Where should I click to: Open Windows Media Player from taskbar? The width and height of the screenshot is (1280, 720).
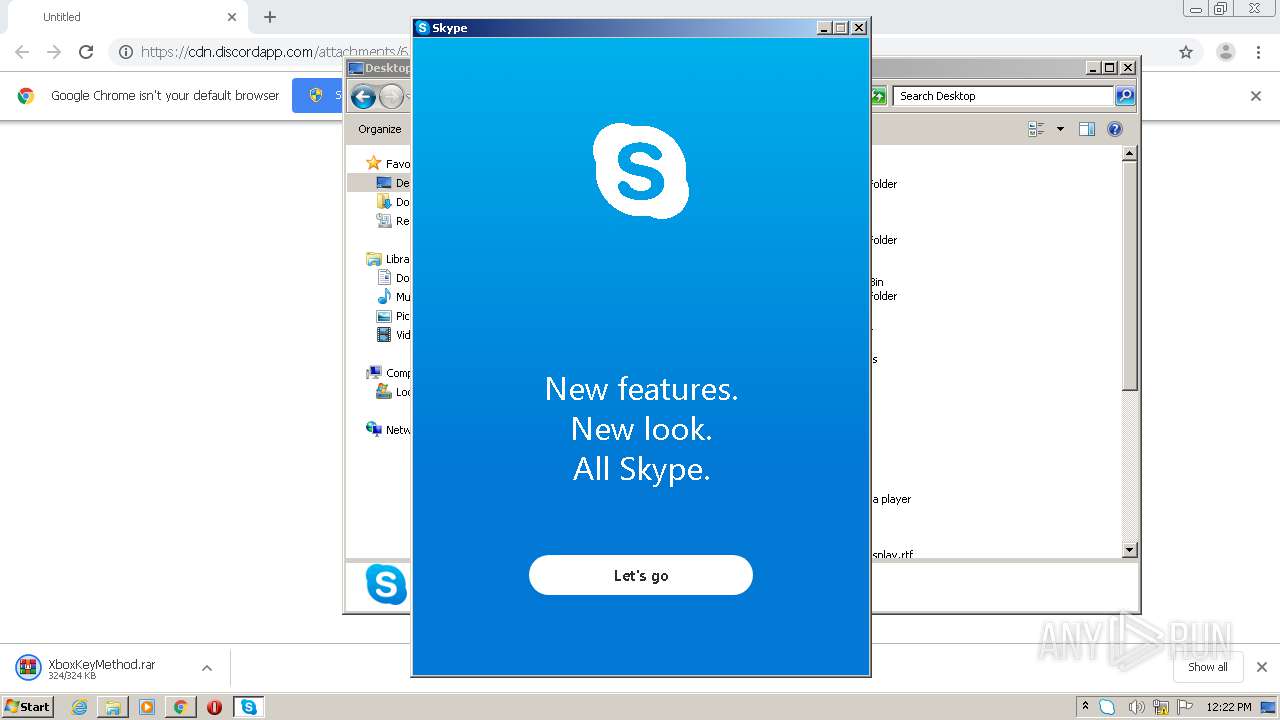coord(147,707)
